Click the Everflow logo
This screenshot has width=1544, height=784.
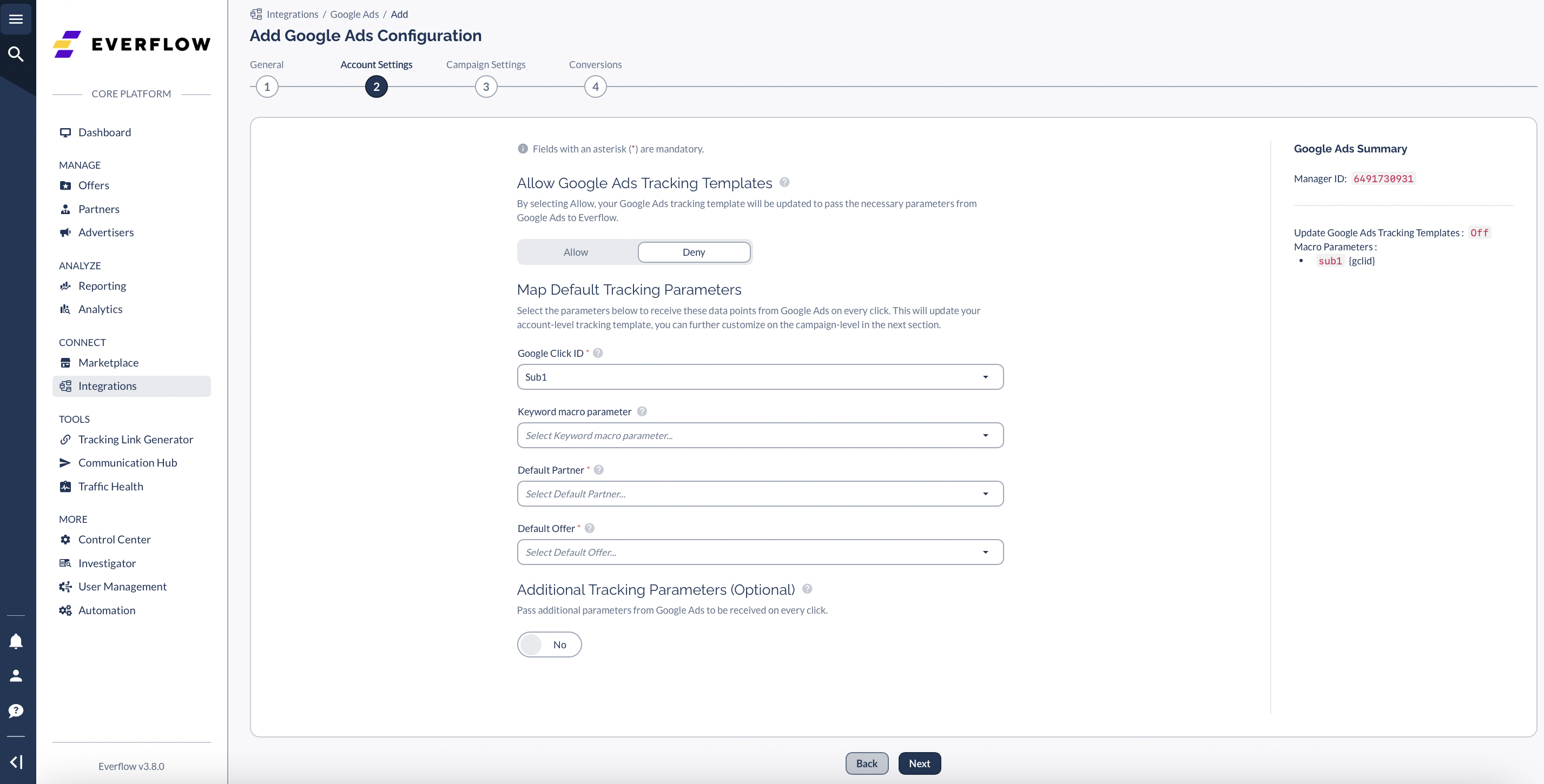131,44
